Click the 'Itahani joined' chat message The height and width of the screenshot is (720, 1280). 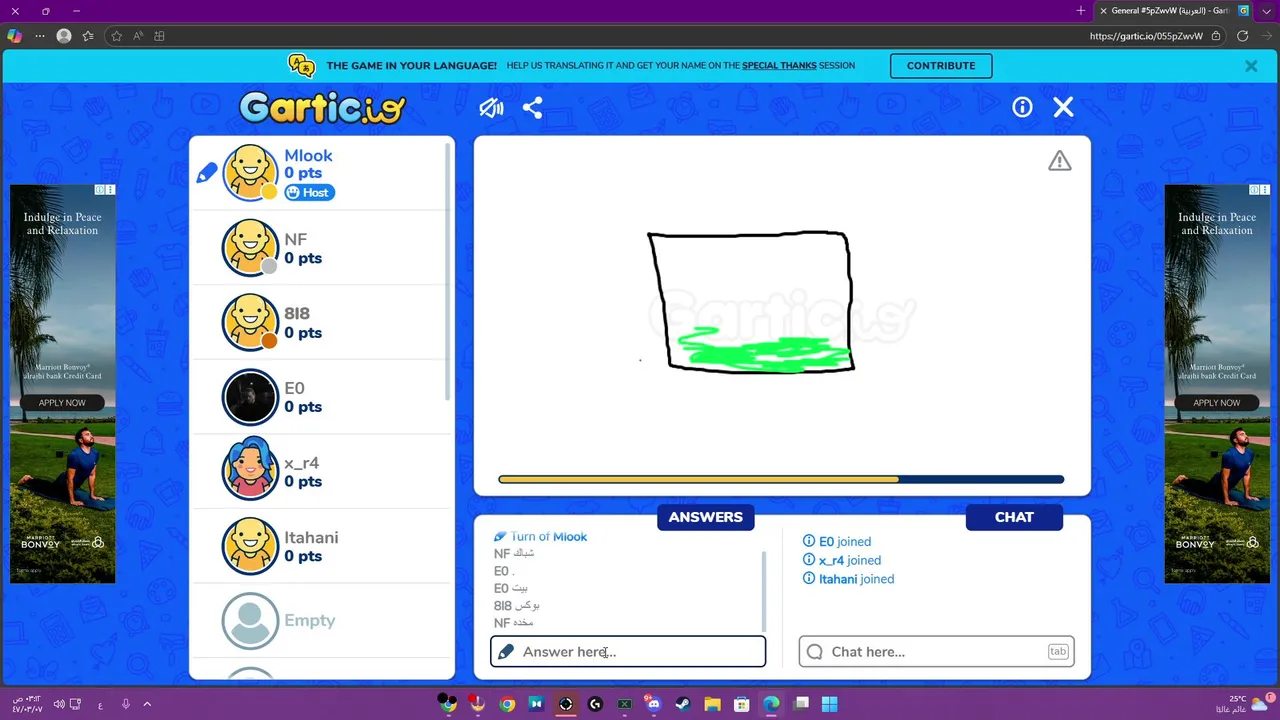(849, 579)
